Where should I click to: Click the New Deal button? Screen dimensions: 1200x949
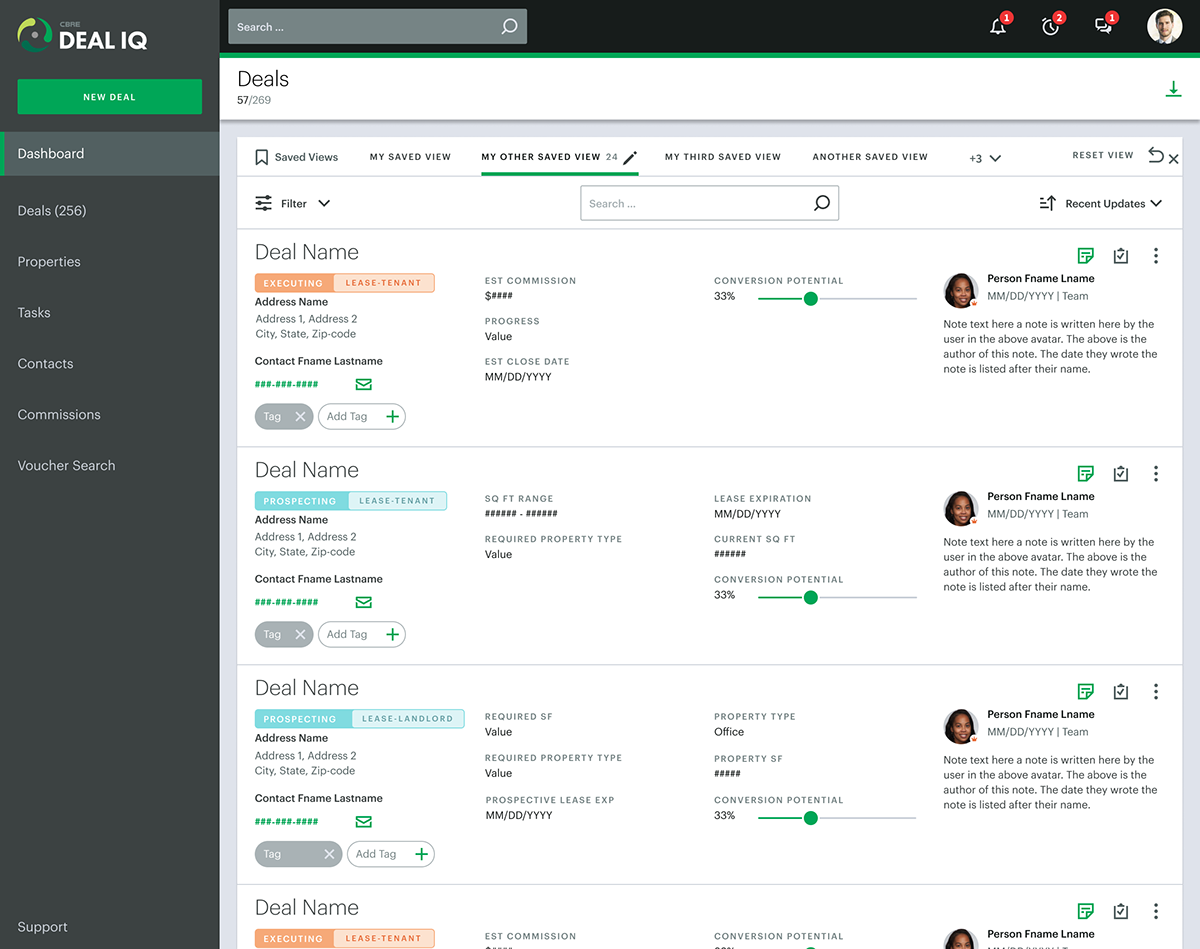(110, 97)
